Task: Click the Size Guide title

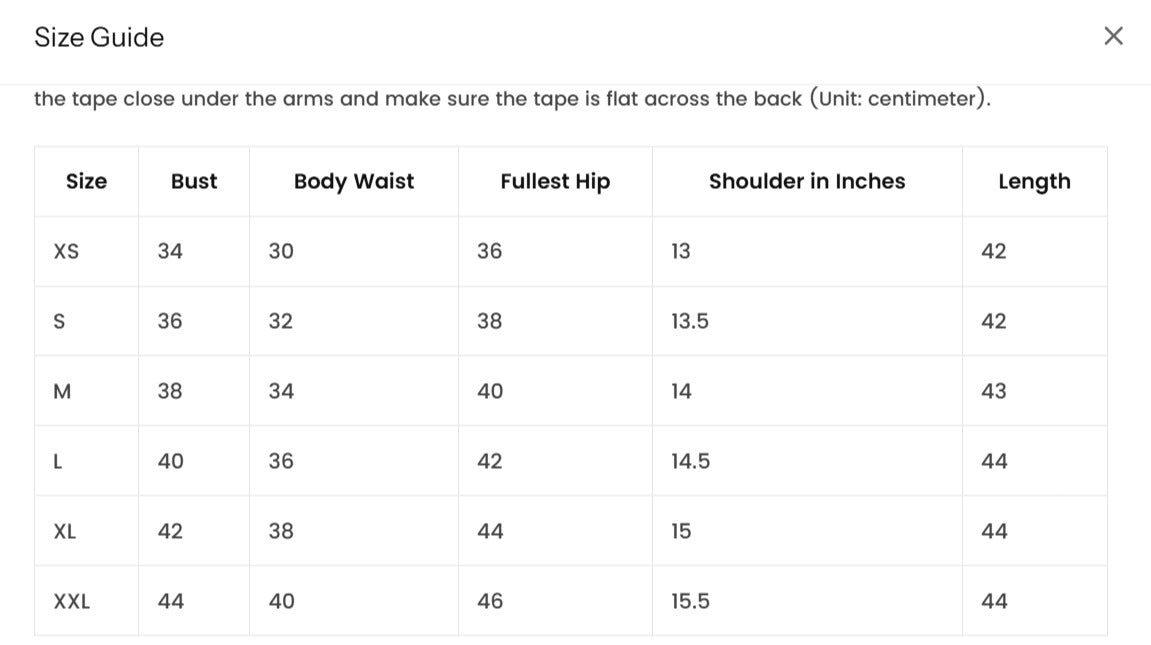Action: [99, 38]
